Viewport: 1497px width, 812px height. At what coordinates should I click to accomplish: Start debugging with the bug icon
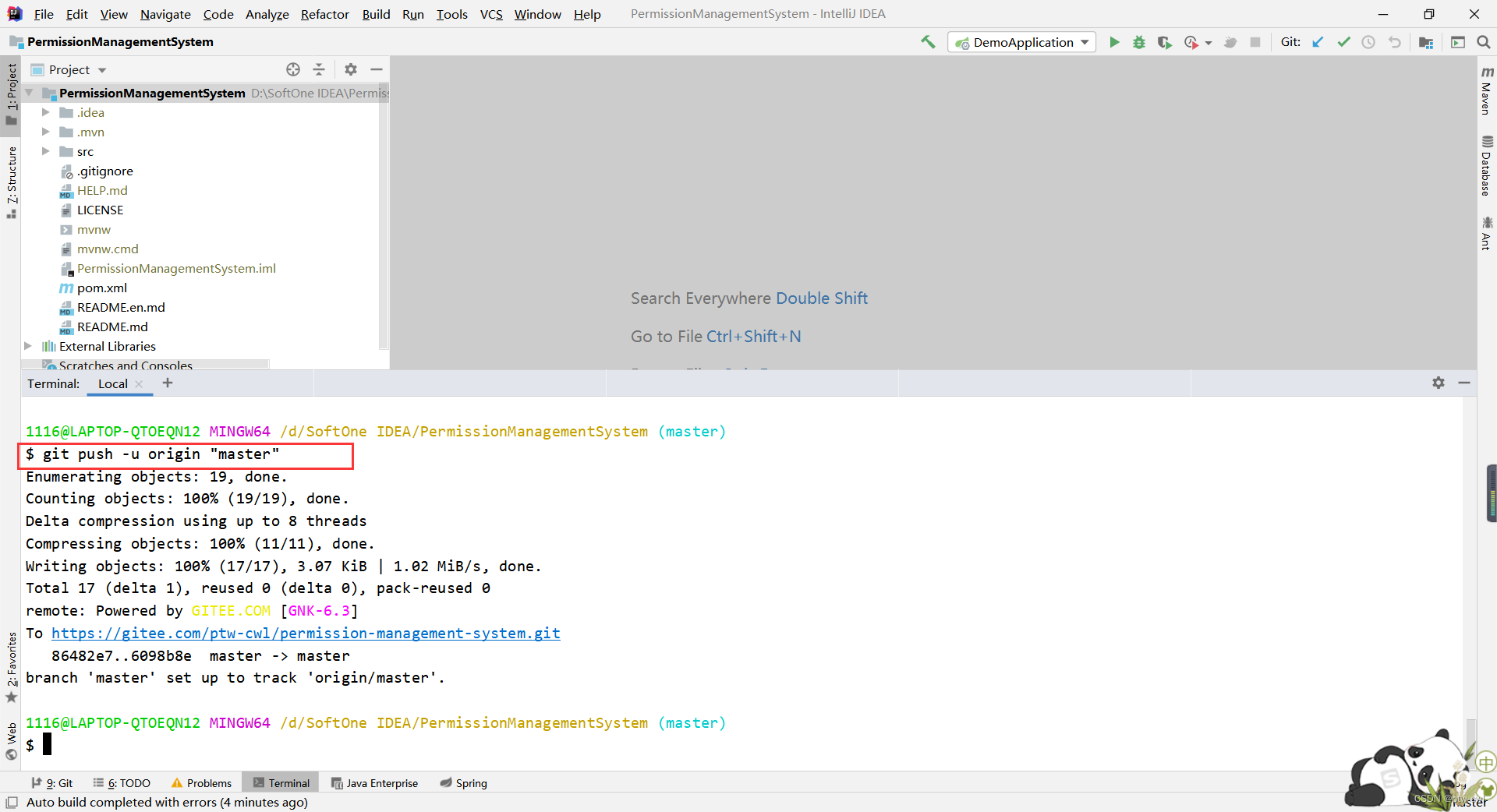1139,42
